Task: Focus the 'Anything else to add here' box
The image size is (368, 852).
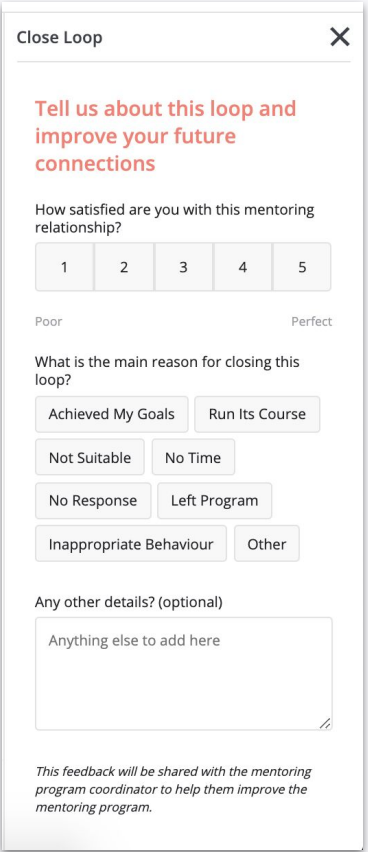Action: click(x=184, y=673)
